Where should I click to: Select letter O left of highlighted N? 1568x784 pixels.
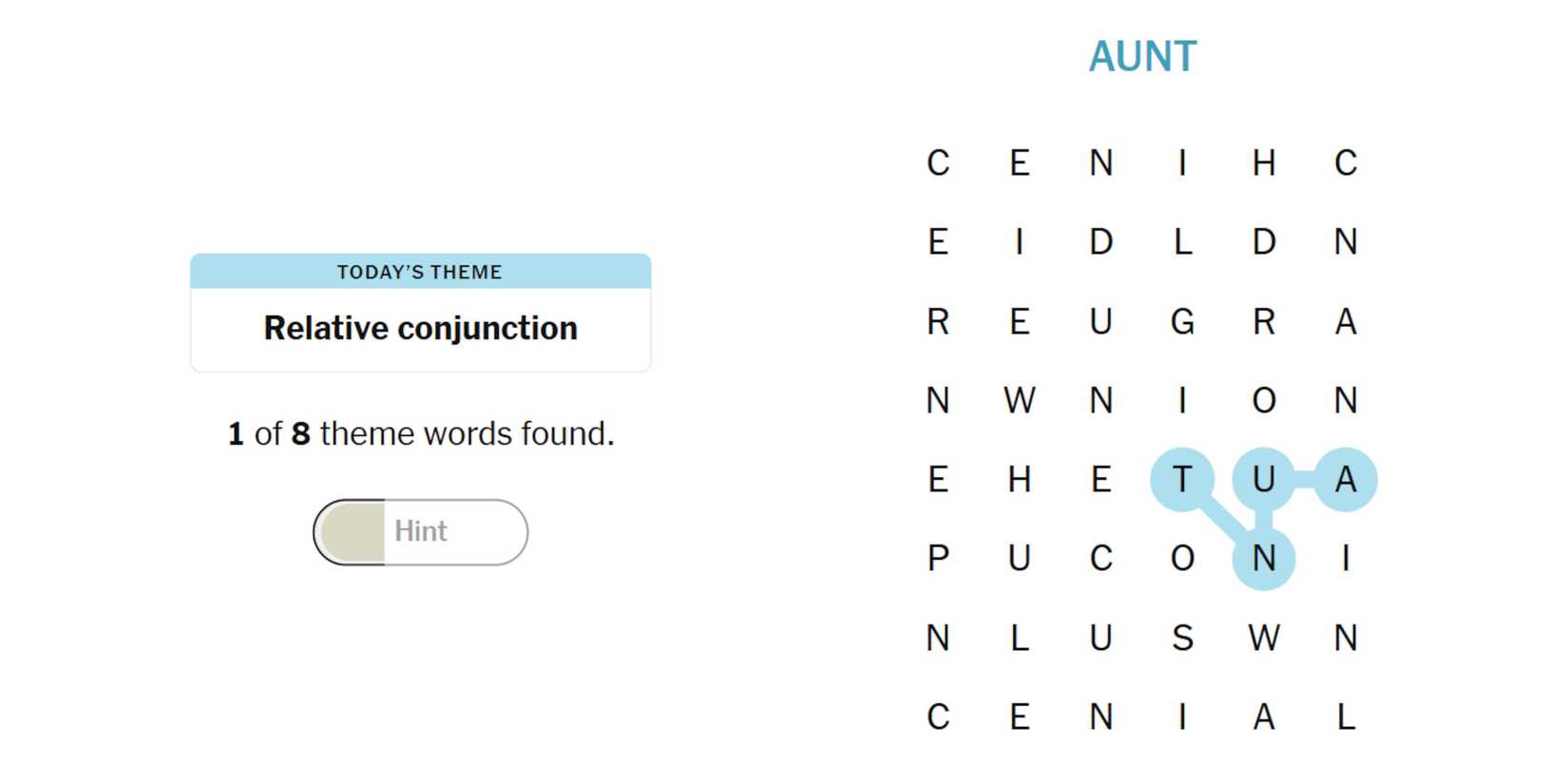[x=1182, y=558]
